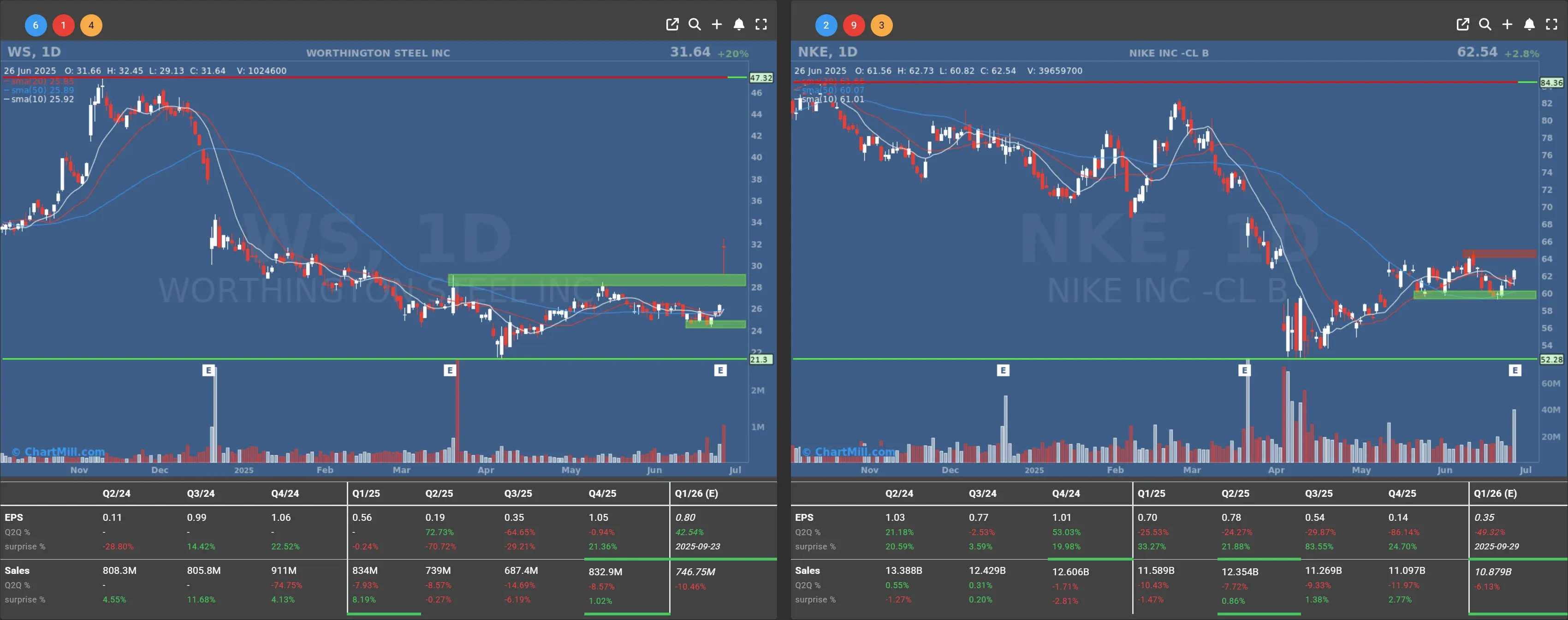Click the search magnifier on WS panel

tap(695, 24)
